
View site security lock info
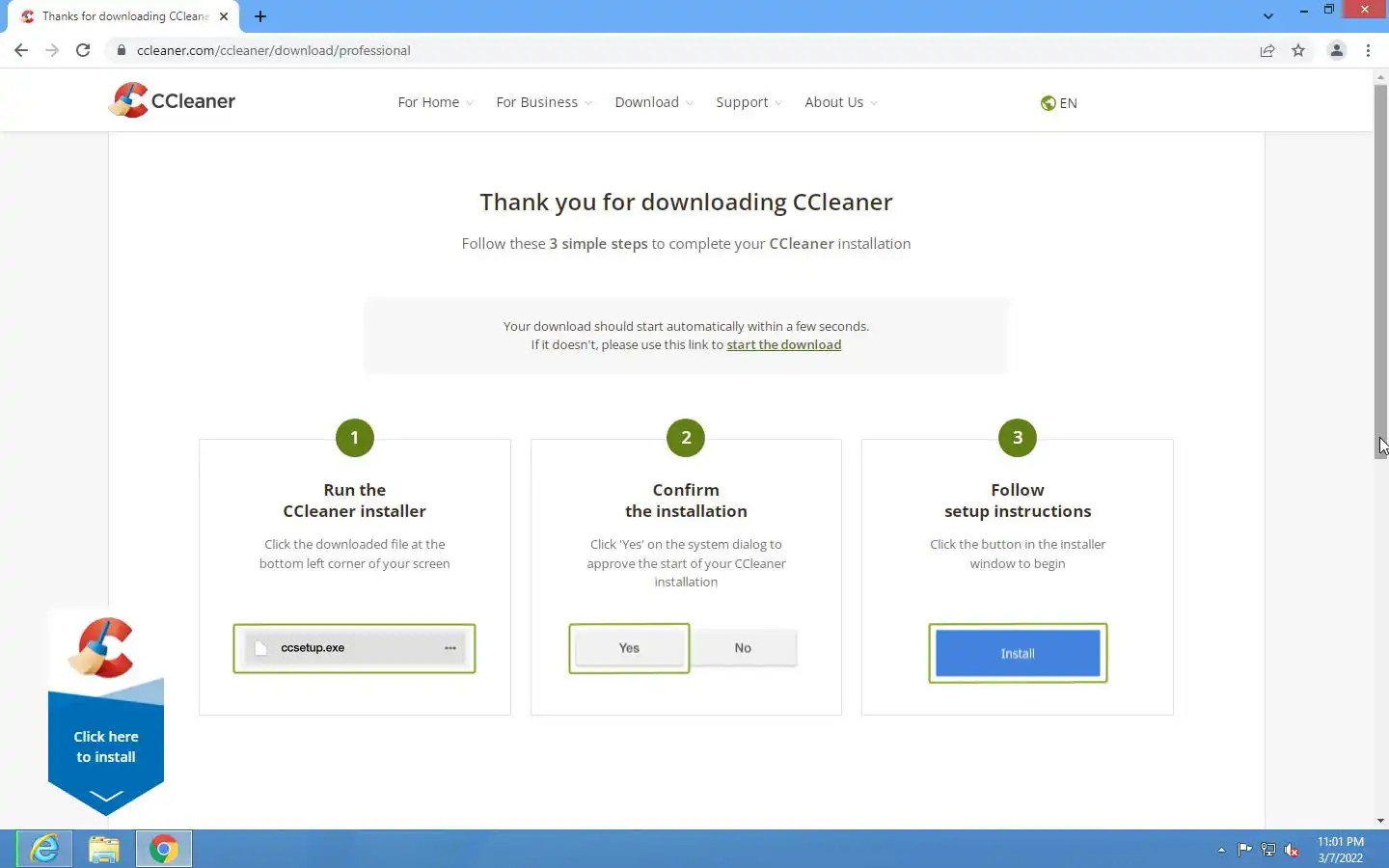pos(122,50)
